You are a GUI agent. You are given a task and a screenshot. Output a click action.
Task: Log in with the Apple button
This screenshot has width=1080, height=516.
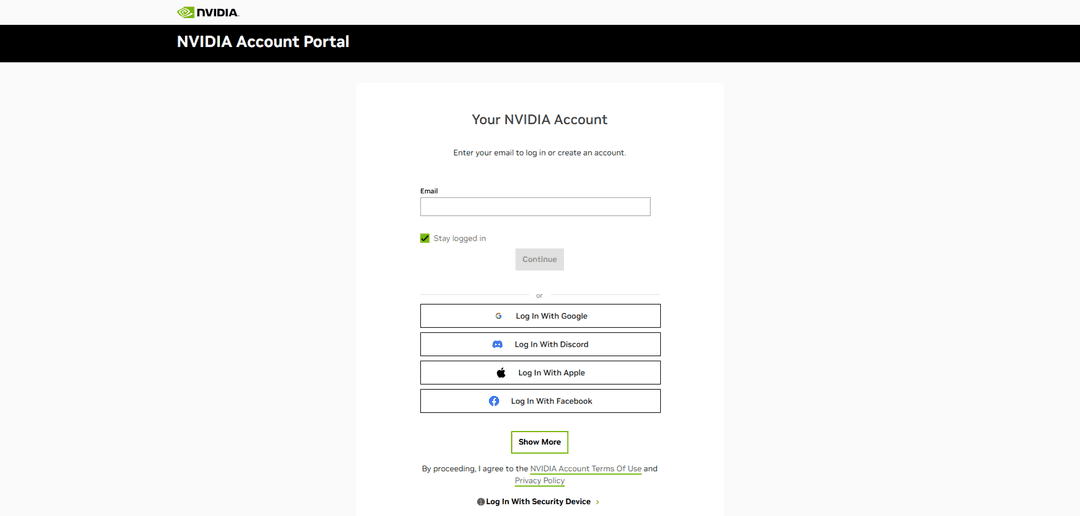pos(540,373)
